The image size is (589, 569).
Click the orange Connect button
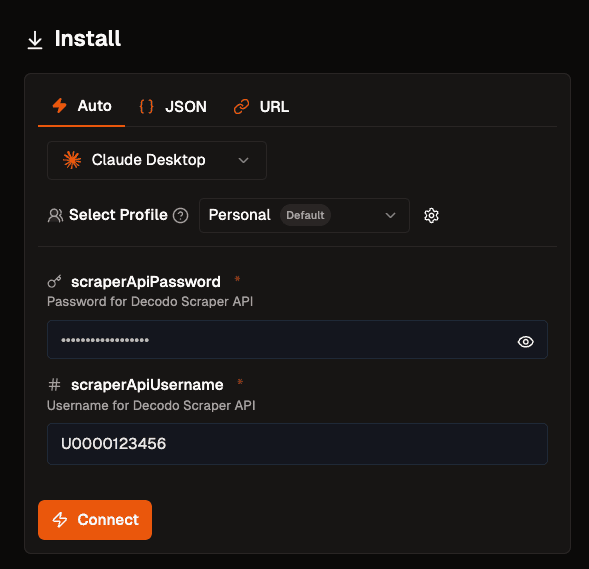point(95,520)
